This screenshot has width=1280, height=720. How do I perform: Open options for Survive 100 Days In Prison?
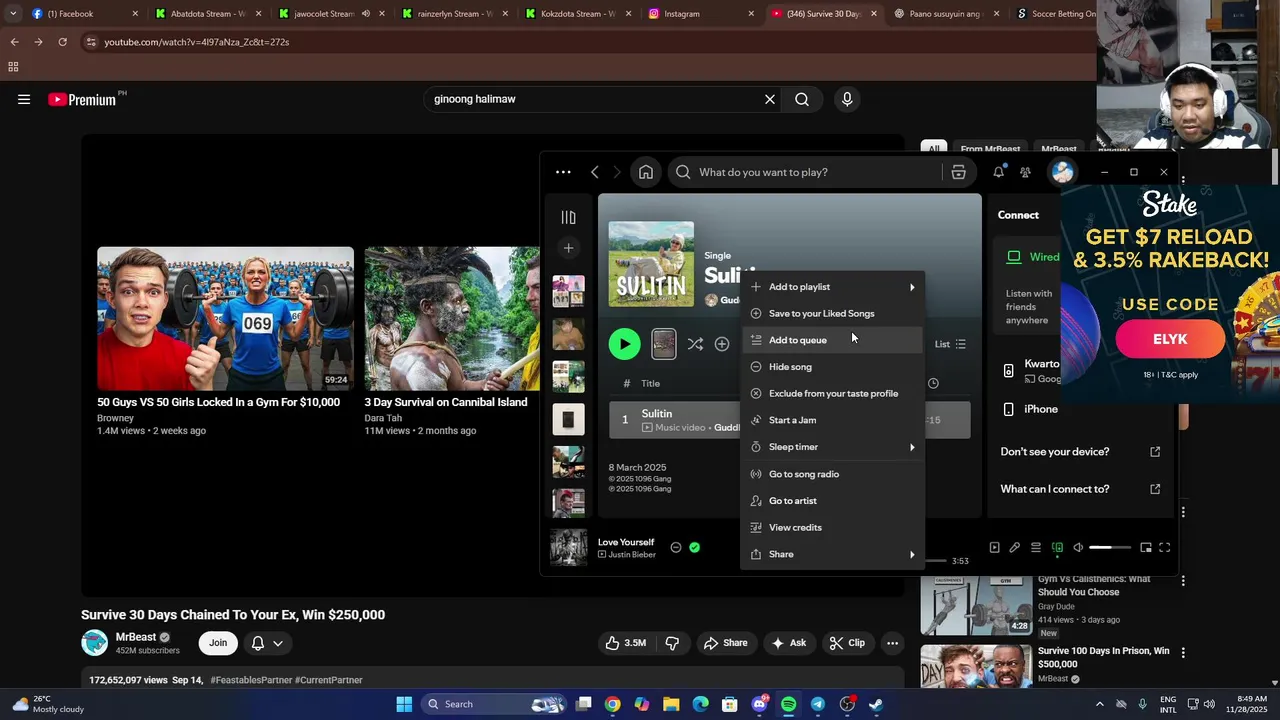tap(1183, 653)
